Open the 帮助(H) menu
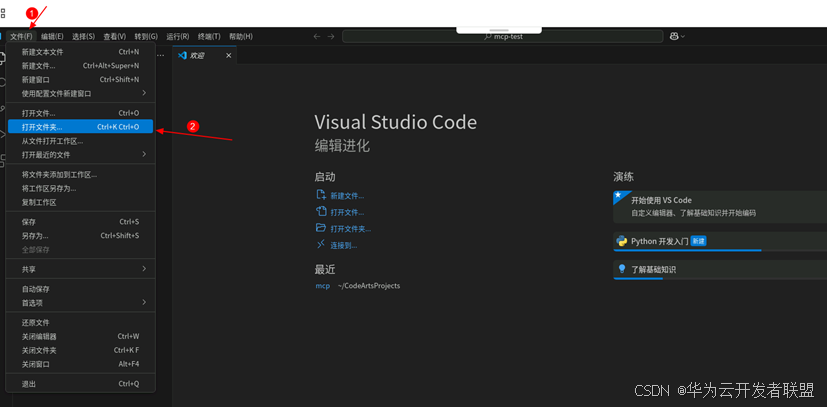Image resolution: width=827 pixels, height=407 pixels. point(241,36)
